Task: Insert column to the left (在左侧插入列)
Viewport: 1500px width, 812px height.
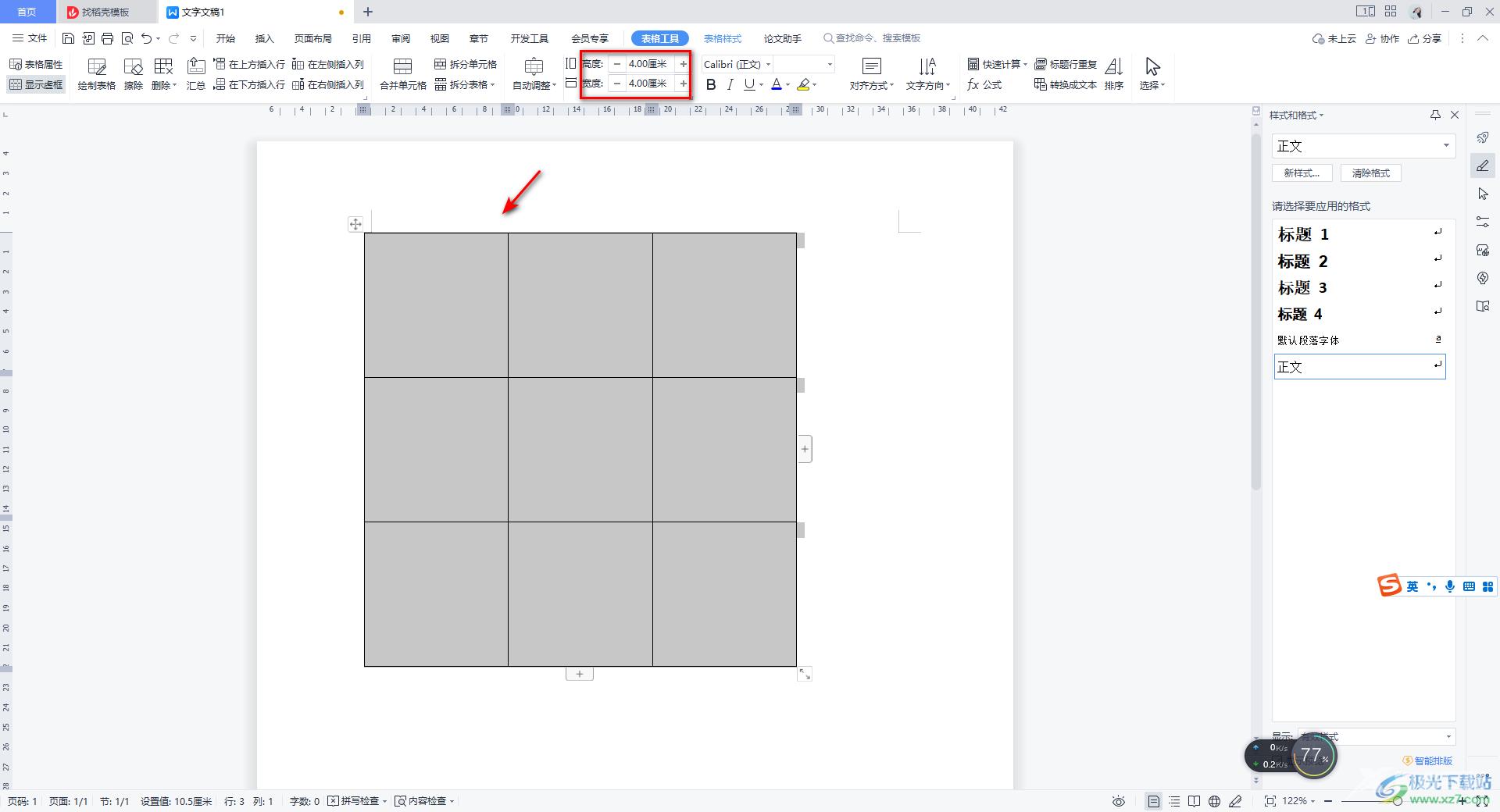Action: pos(328,64)
